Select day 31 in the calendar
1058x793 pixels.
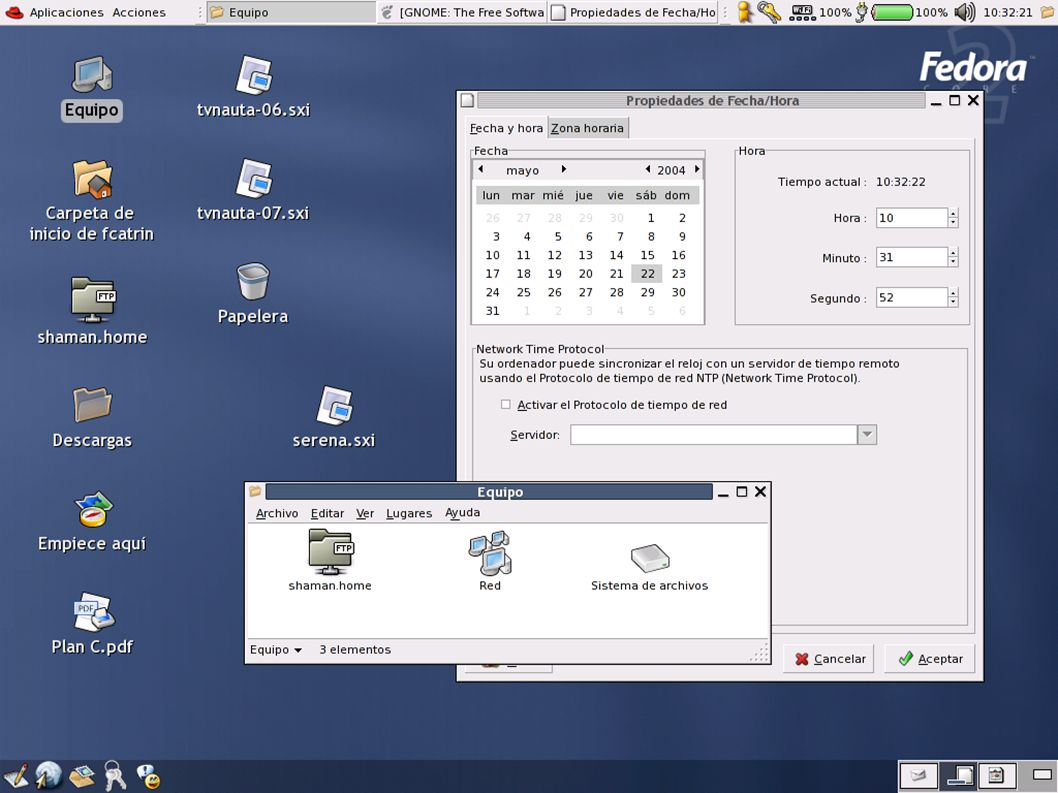tap(493, 310)
